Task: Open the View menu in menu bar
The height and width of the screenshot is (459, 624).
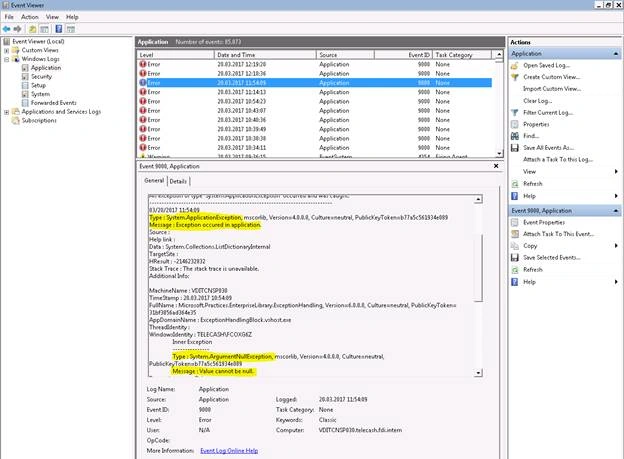Action: tap(52, 17)
